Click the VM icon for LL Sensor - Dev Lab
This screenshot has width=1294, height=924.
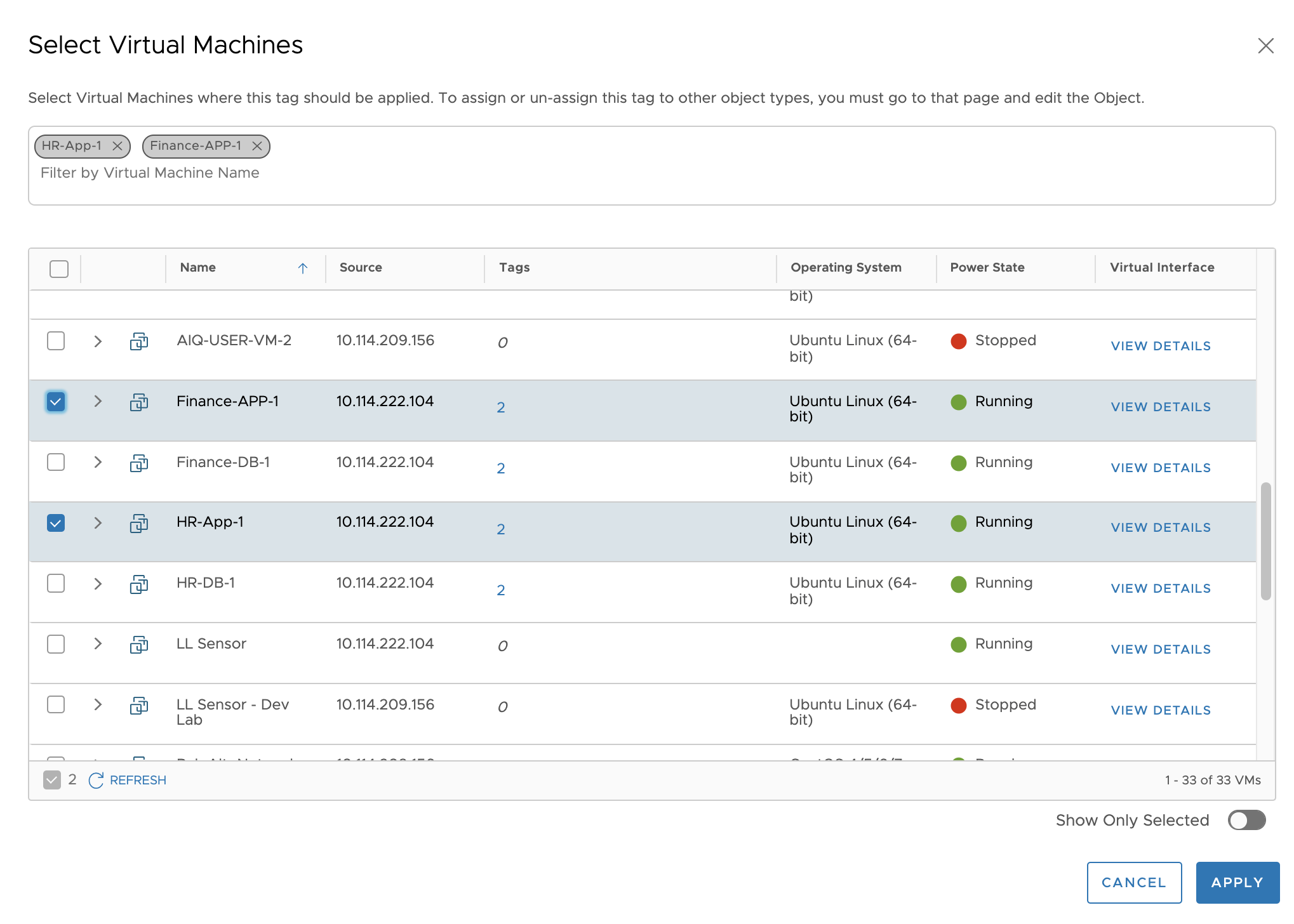pyautogui.click(x=139, y=705)
